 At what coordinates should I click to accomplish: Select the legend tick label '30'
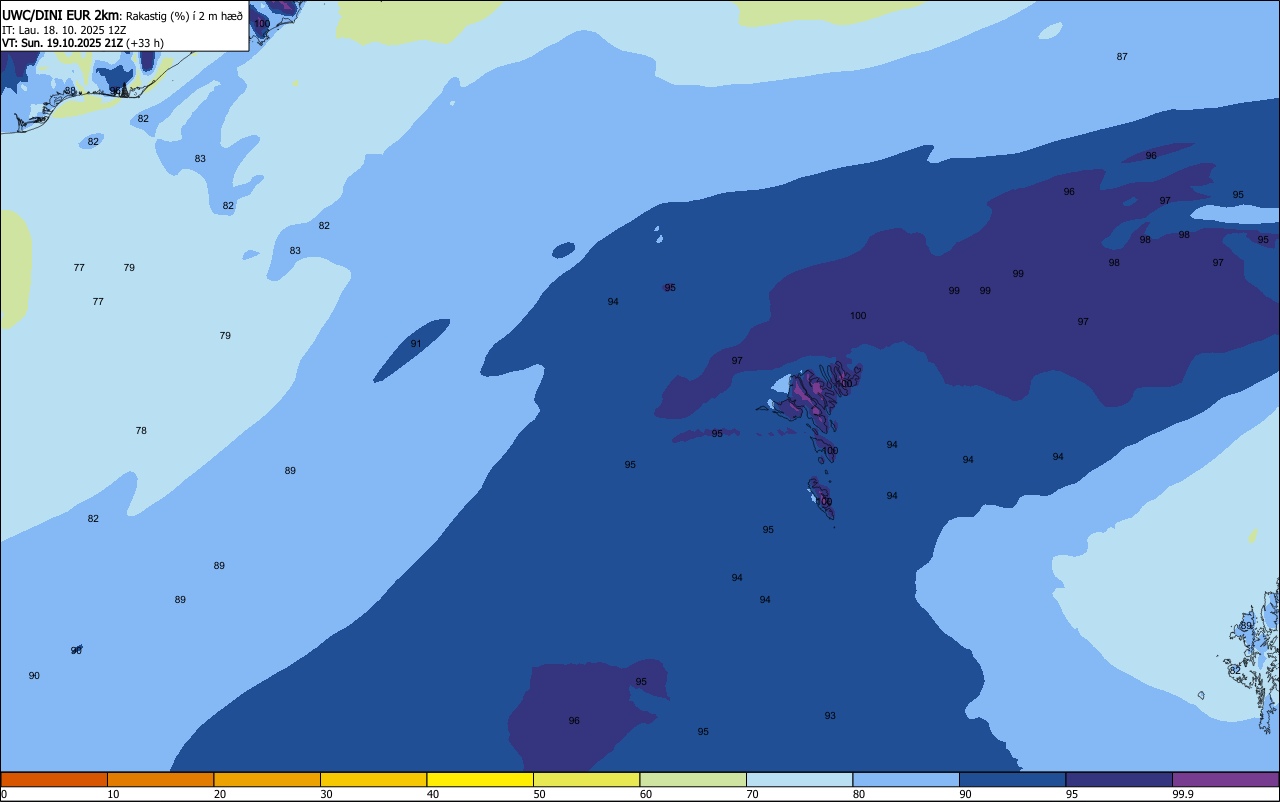(327, 794)
